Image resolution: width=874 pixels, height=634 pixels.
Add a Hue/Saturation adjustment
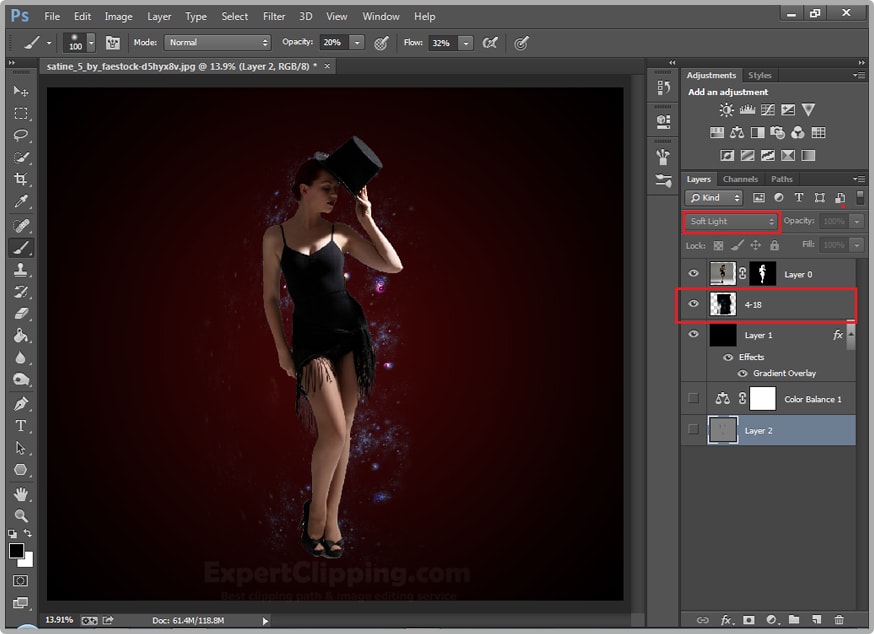pyautogui.click(x=717, y=132)
